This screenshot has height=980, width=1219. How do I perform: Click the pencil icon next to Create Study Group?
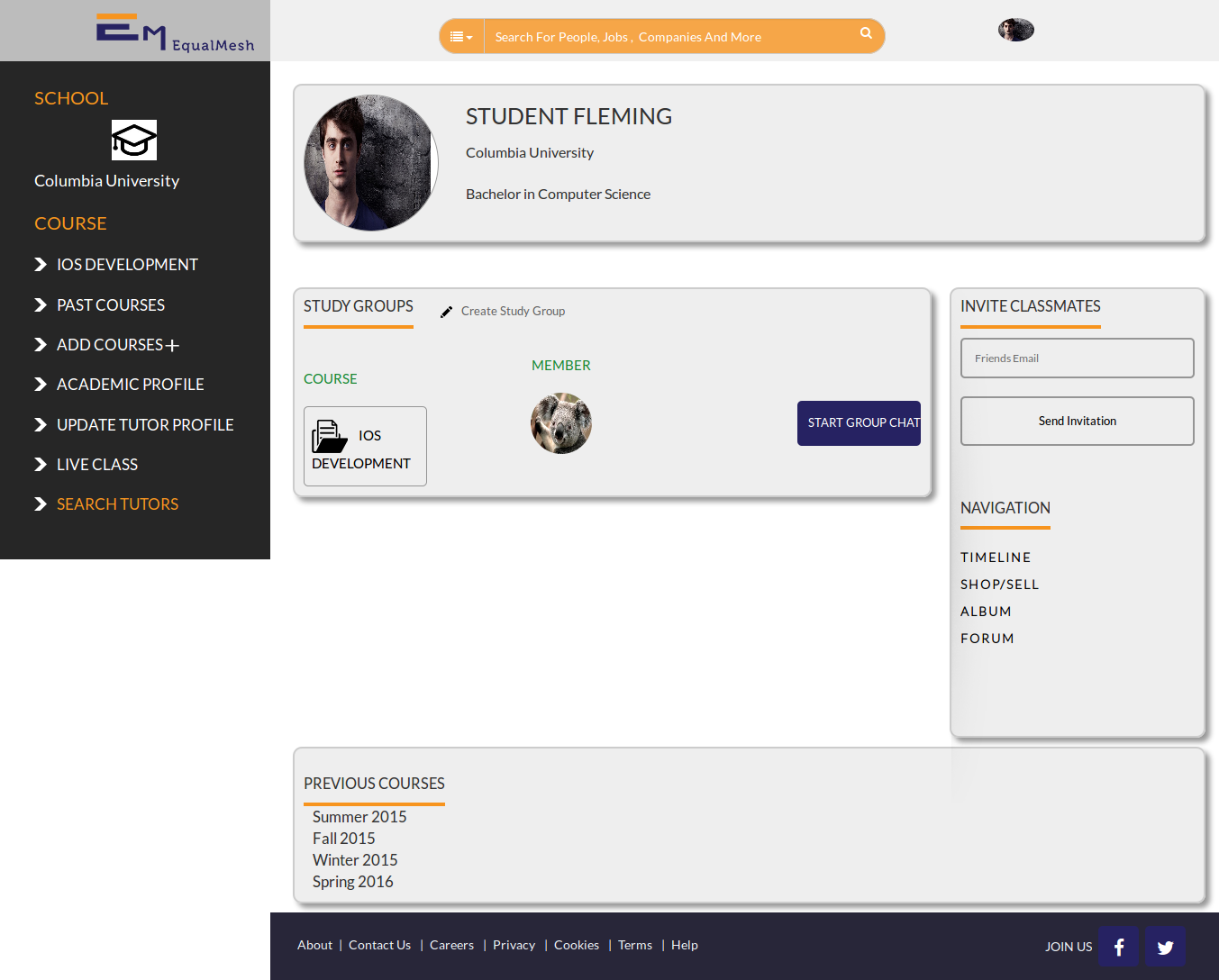[x=446, y=311]
